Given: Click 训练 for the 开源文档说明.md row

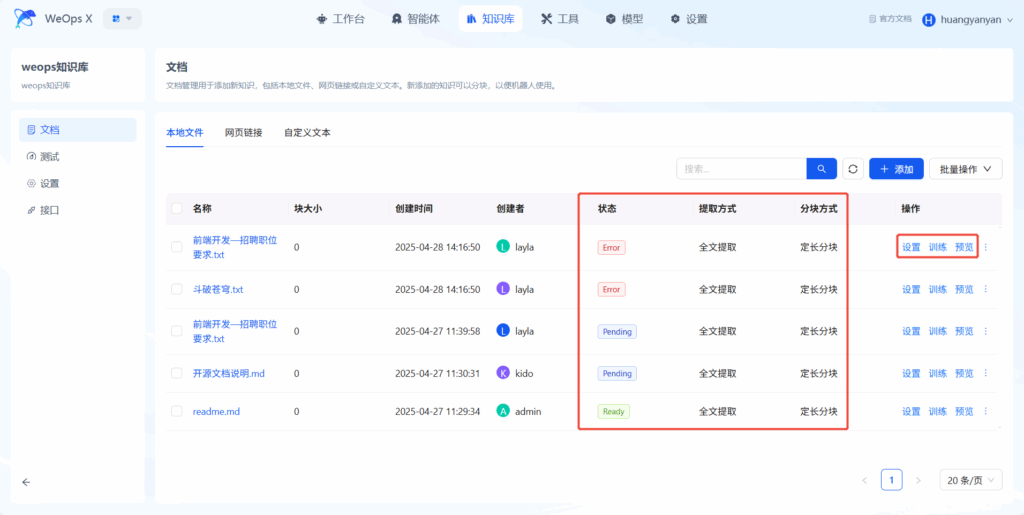Looking at the screenshot, I should (938, 373).
